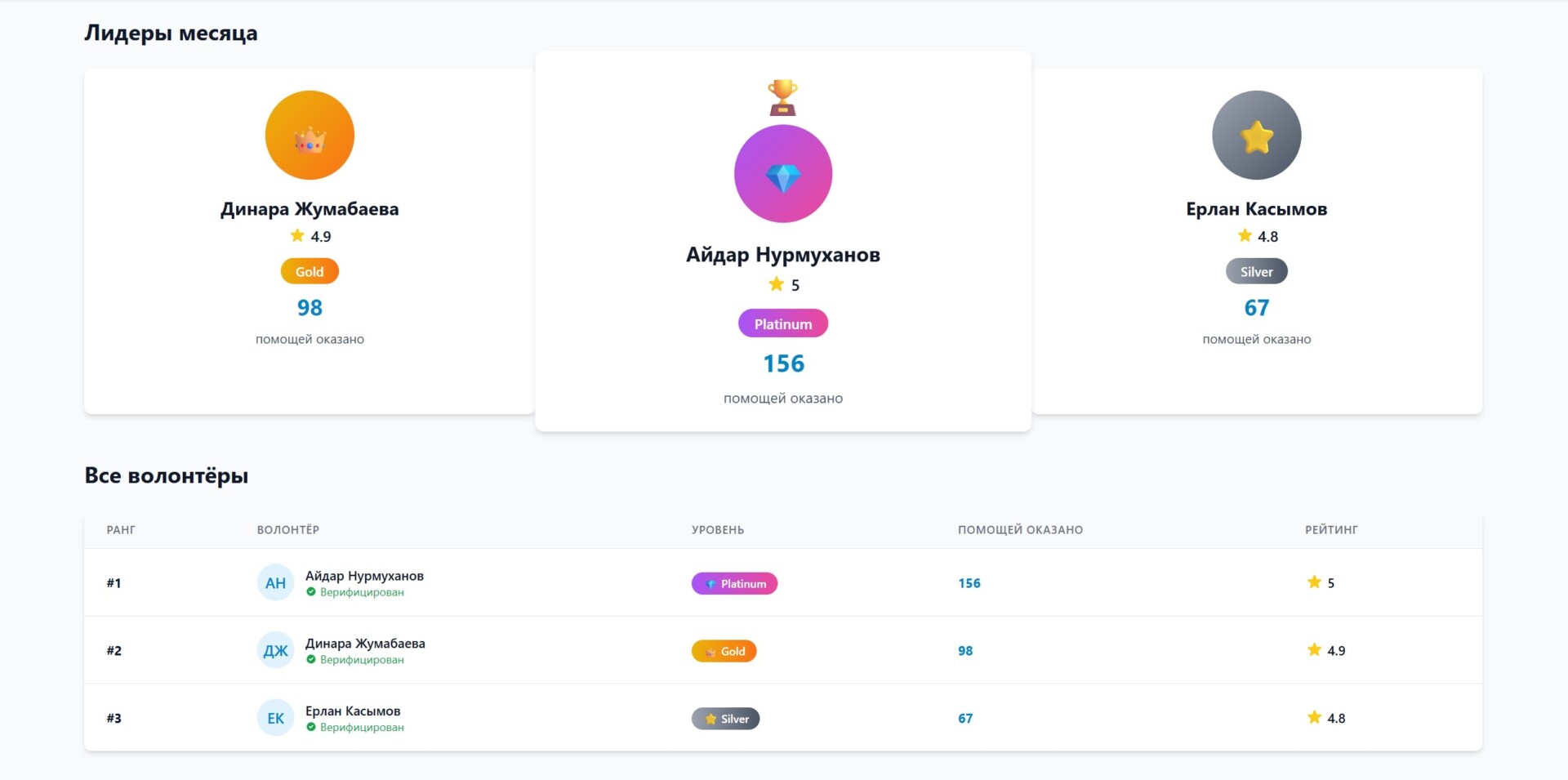Click the rating star in row #1

coord(1314,582)
